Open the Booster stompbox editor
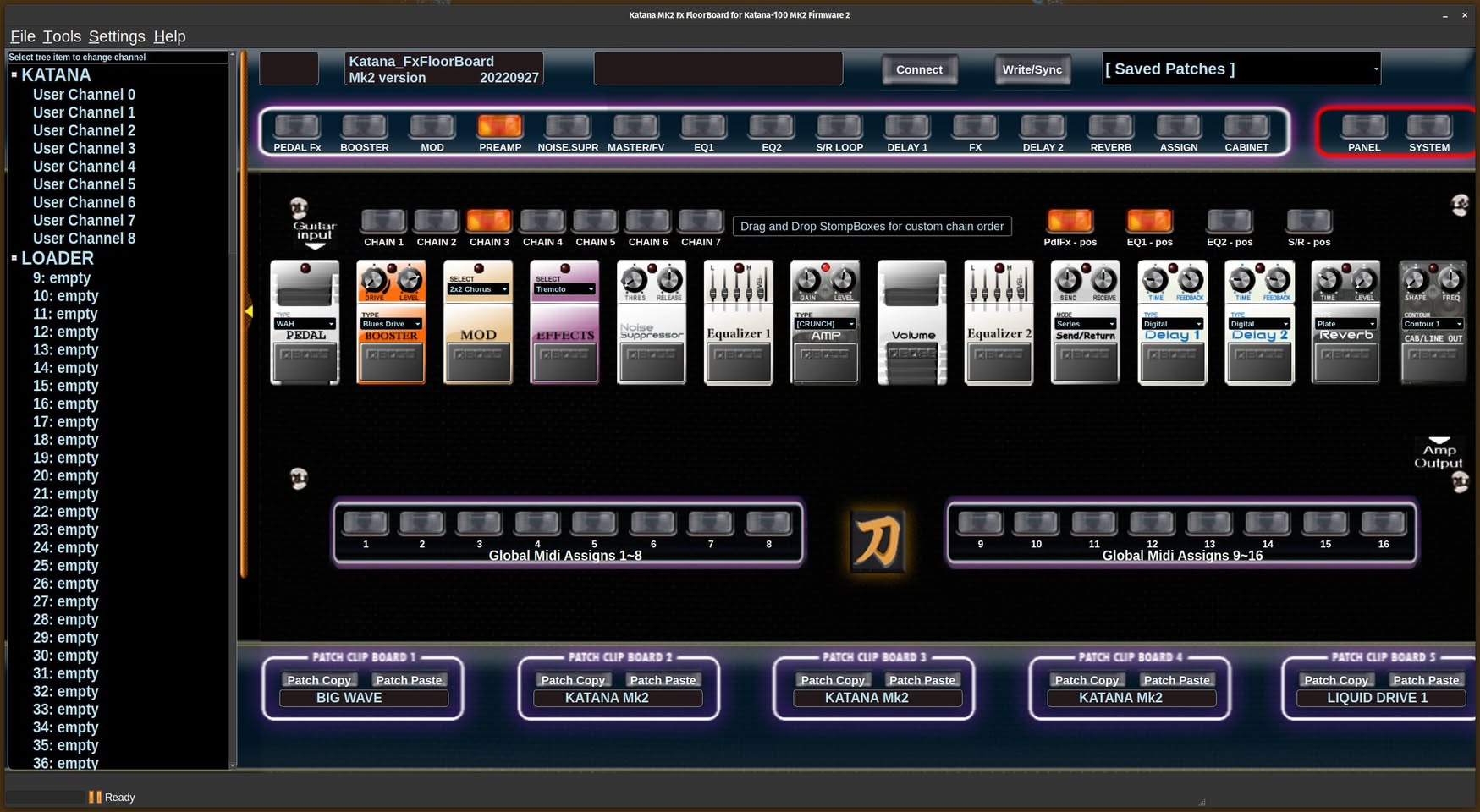The height and width of the screenshot is (812, 1480). [391, 322]
